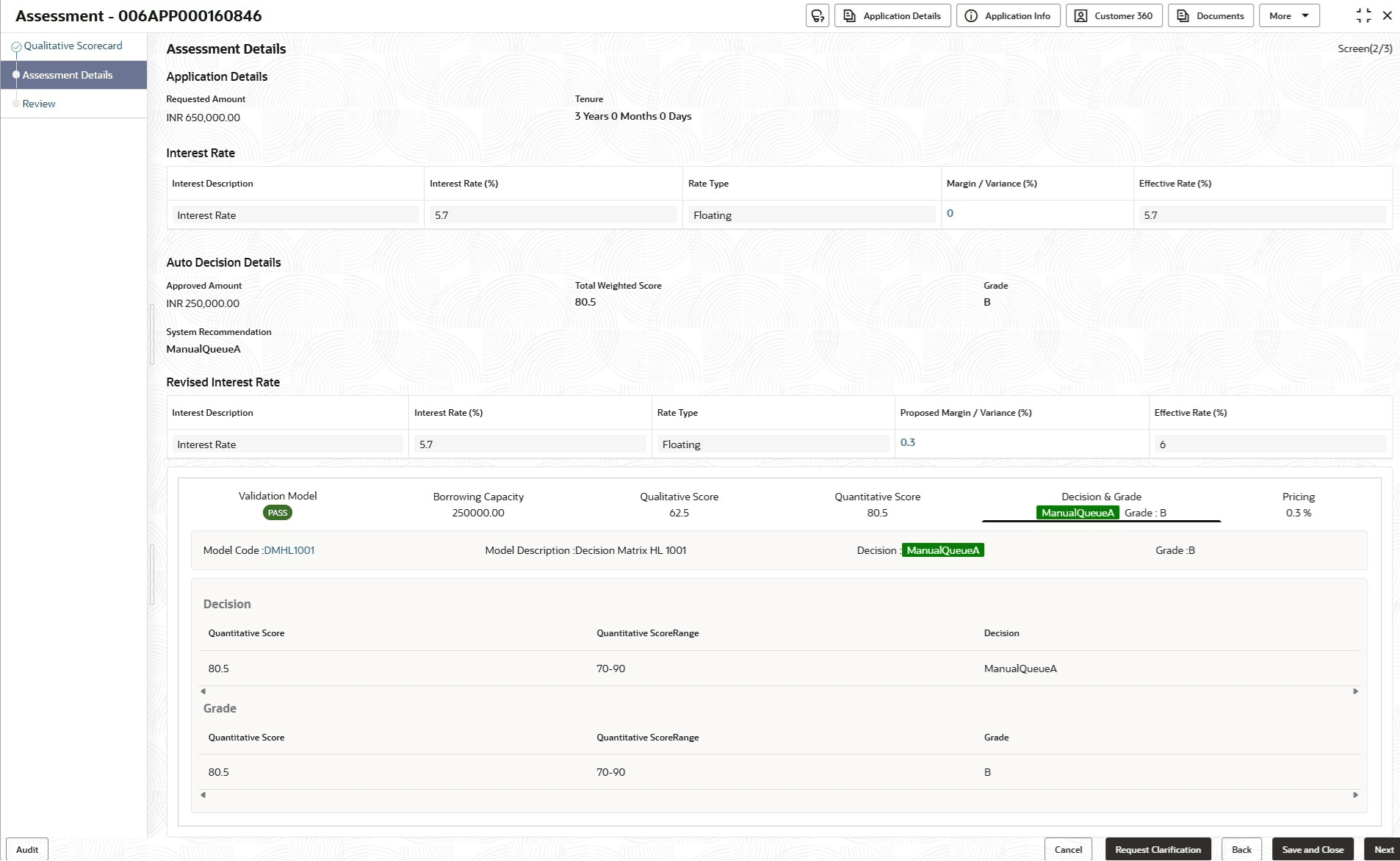Click the 70-90 range in Decision table
Viewport: 1400px width, 861px height.
[x=610, y=669]
